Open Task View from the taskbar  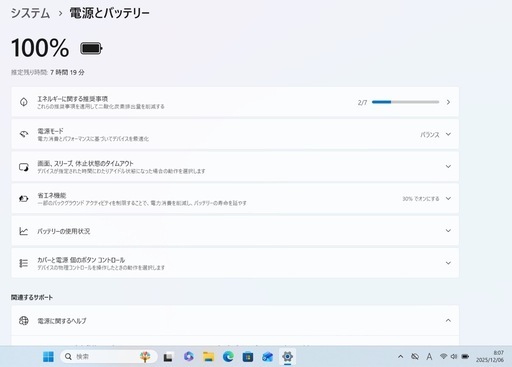click(168, 357)
